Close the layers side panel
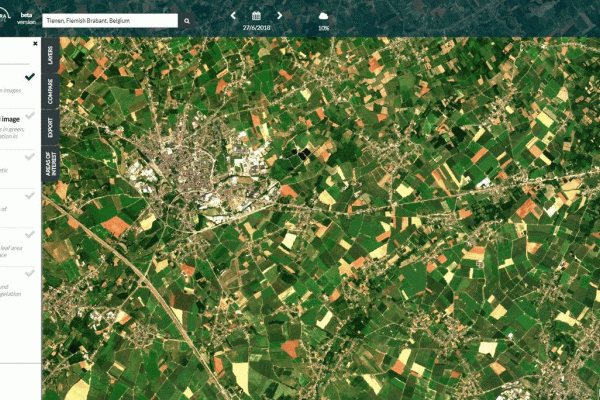 pyautogui.click(x=35, y=44)
